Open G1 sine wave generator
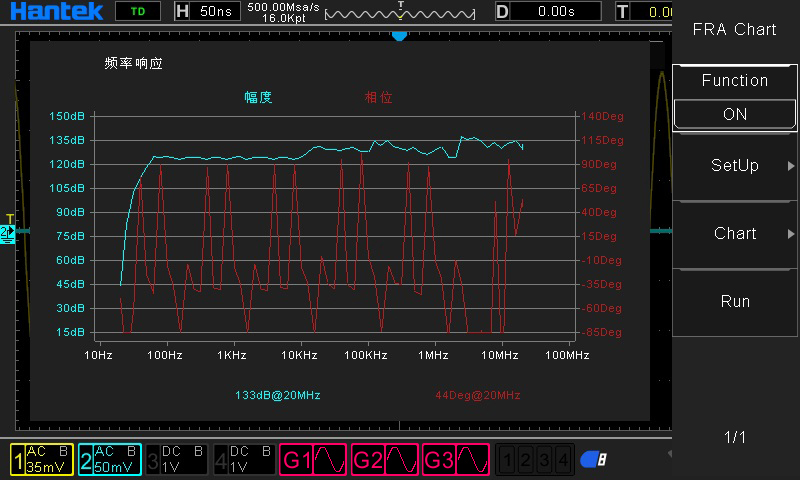The image size is (800, 480). pyautogui.click(x=313, y=459)
